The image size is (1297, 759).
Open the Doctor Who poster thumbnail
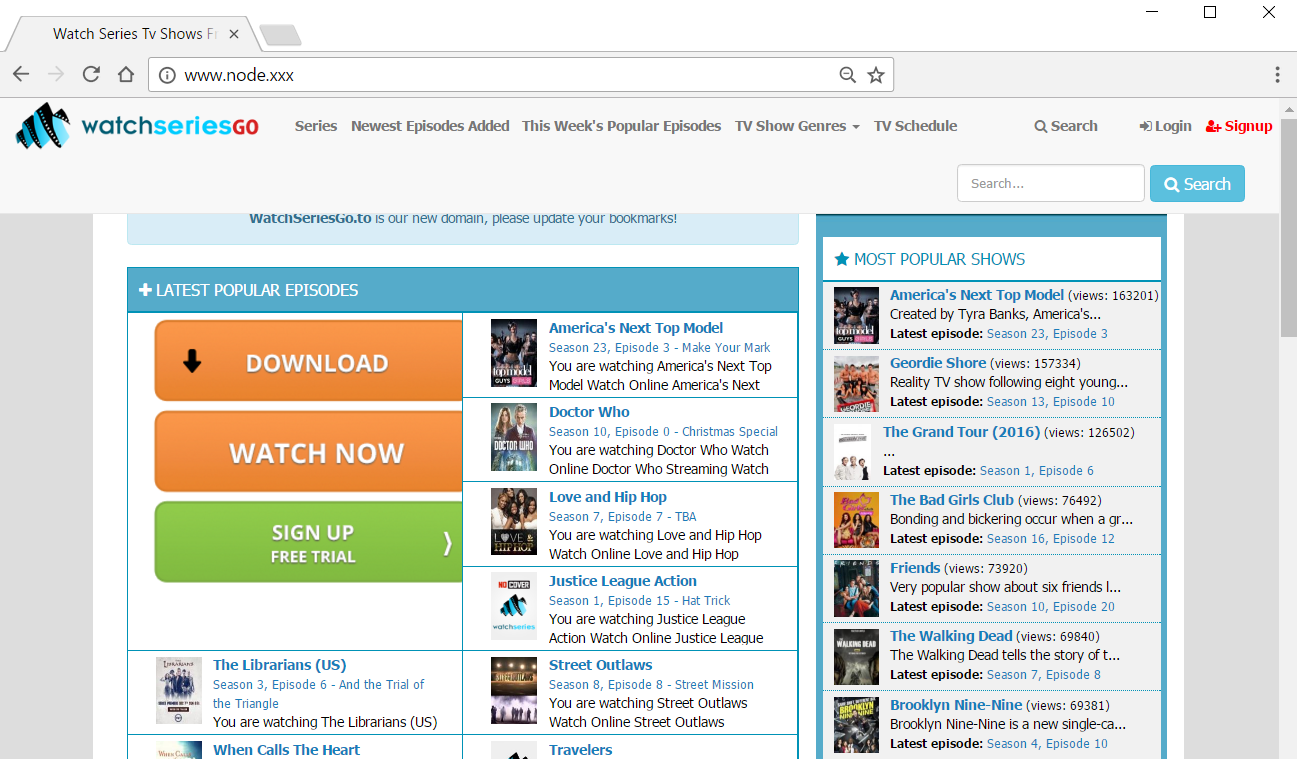pos(514,437)
